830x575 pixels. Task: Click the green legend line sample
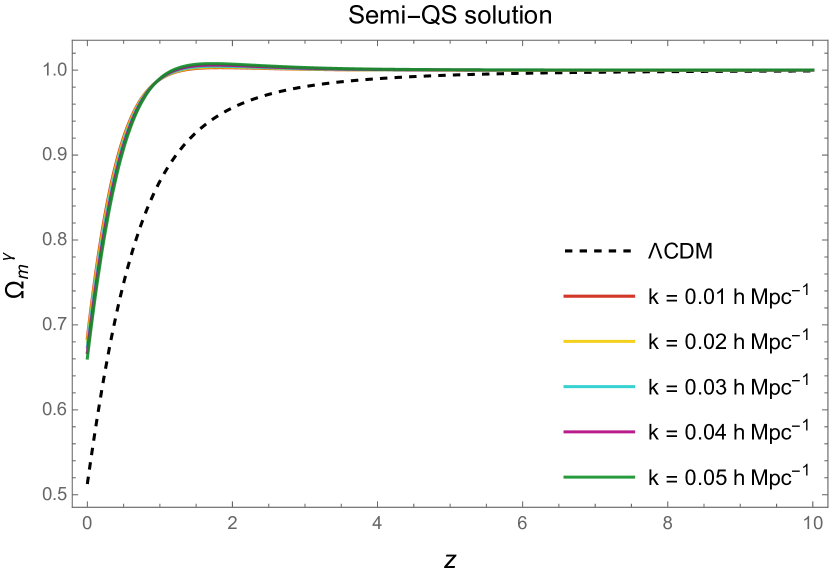pyautogui.click(x=599, y=478)
